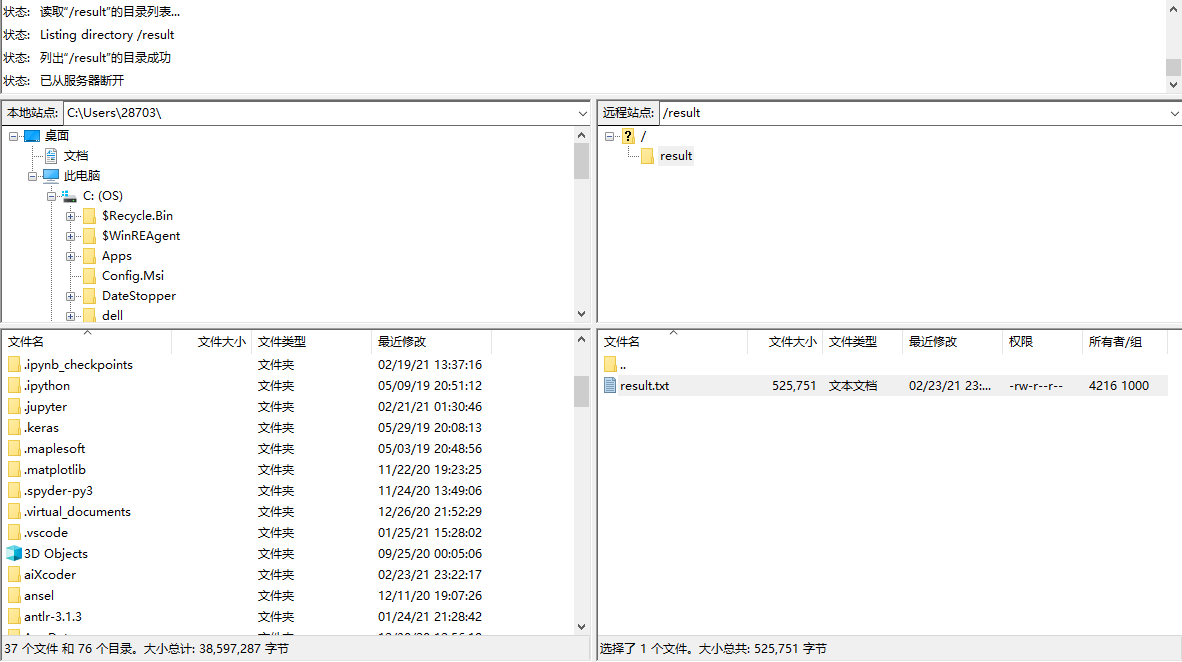Select Config.Msi in local tree

(x=133, y=276)
